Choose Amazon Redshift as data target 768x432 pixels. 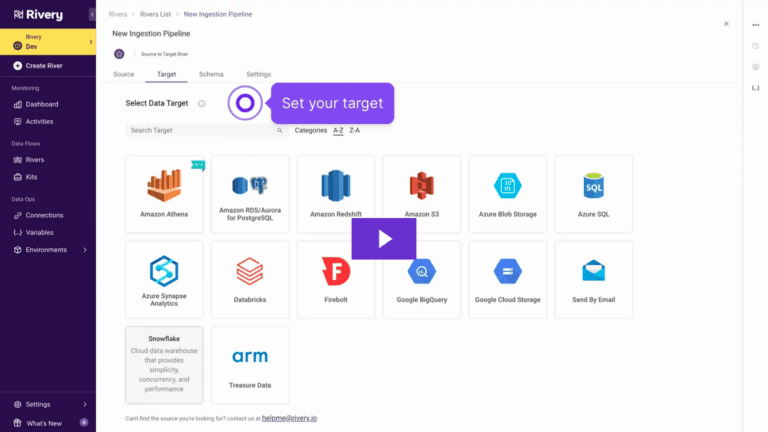click(x=336, y=193)
